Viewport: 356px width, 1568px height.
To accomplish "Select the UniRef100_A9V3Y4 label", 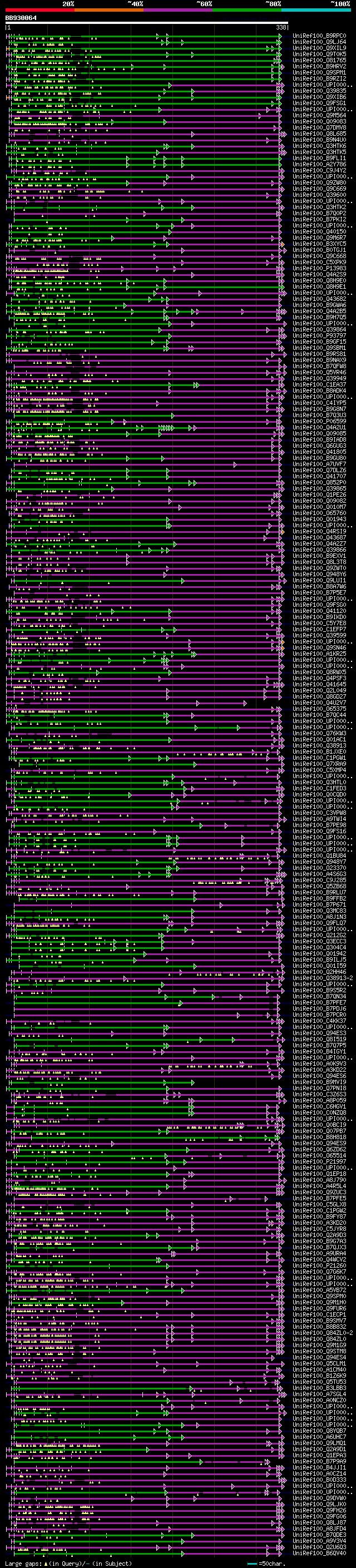I will pyautogui.click(x=319, y=1541).
